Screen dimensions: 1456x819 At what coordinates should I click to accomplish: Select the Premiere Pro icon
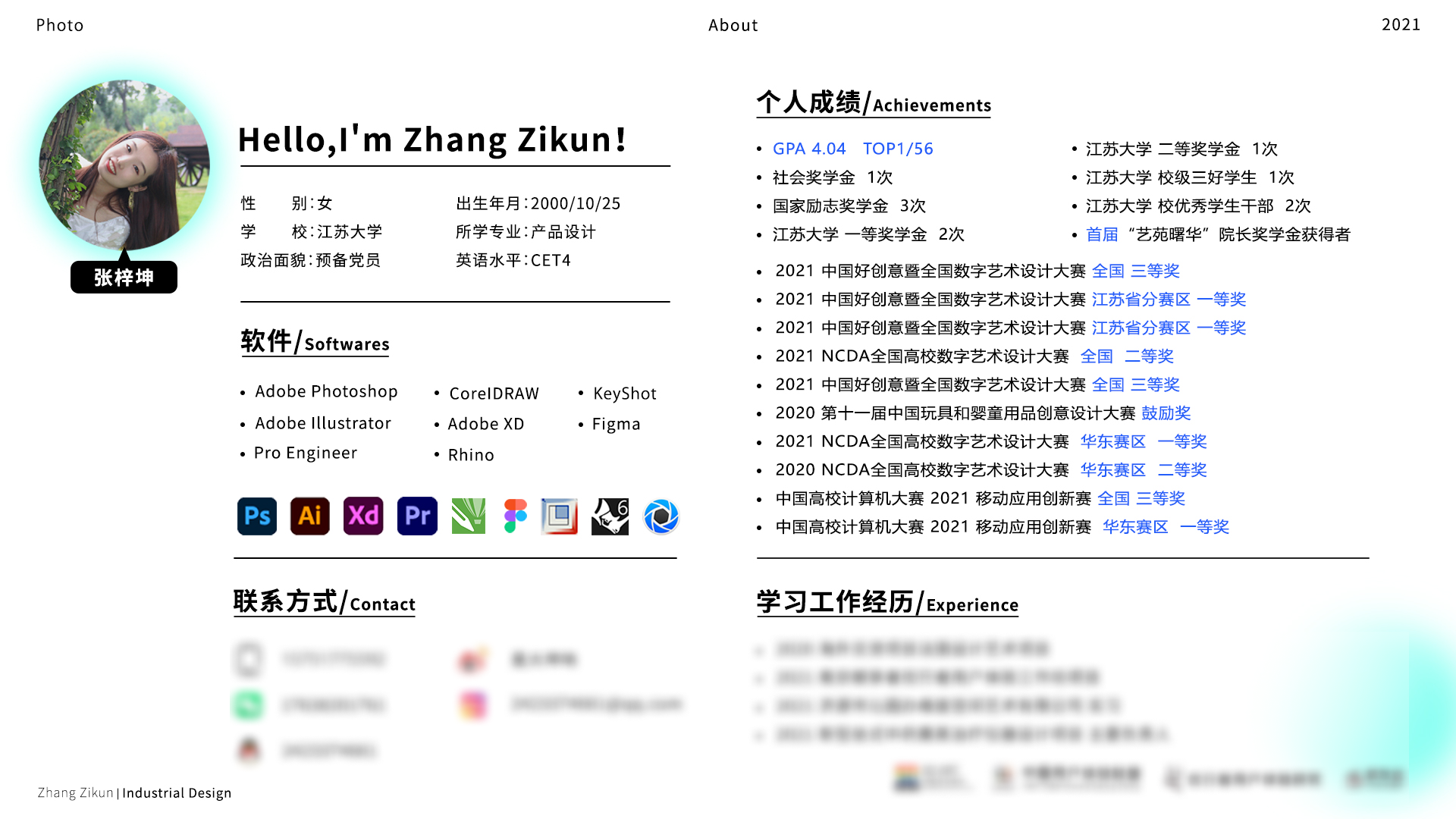[416, 516]
